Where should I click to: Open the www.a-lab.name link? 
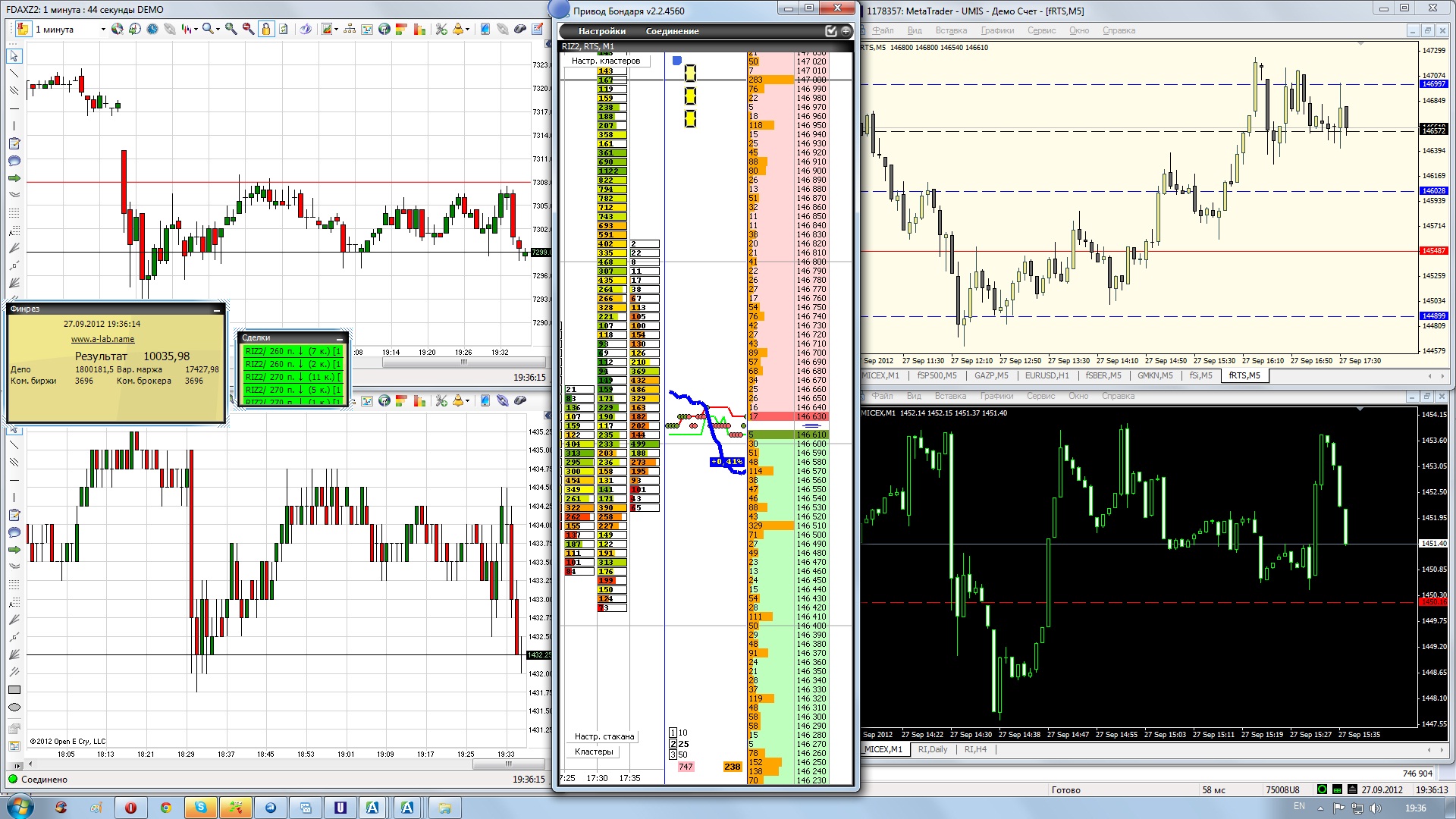coord(102,339)
